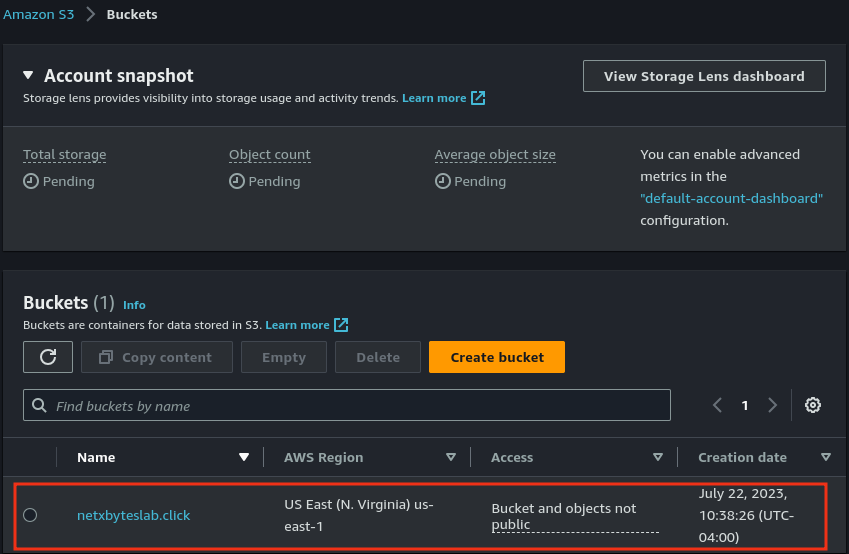The width and height of the screenshot is (849, 554).
Task: Open View Storage Lens dashboard
Action: [x=704, y=76]
